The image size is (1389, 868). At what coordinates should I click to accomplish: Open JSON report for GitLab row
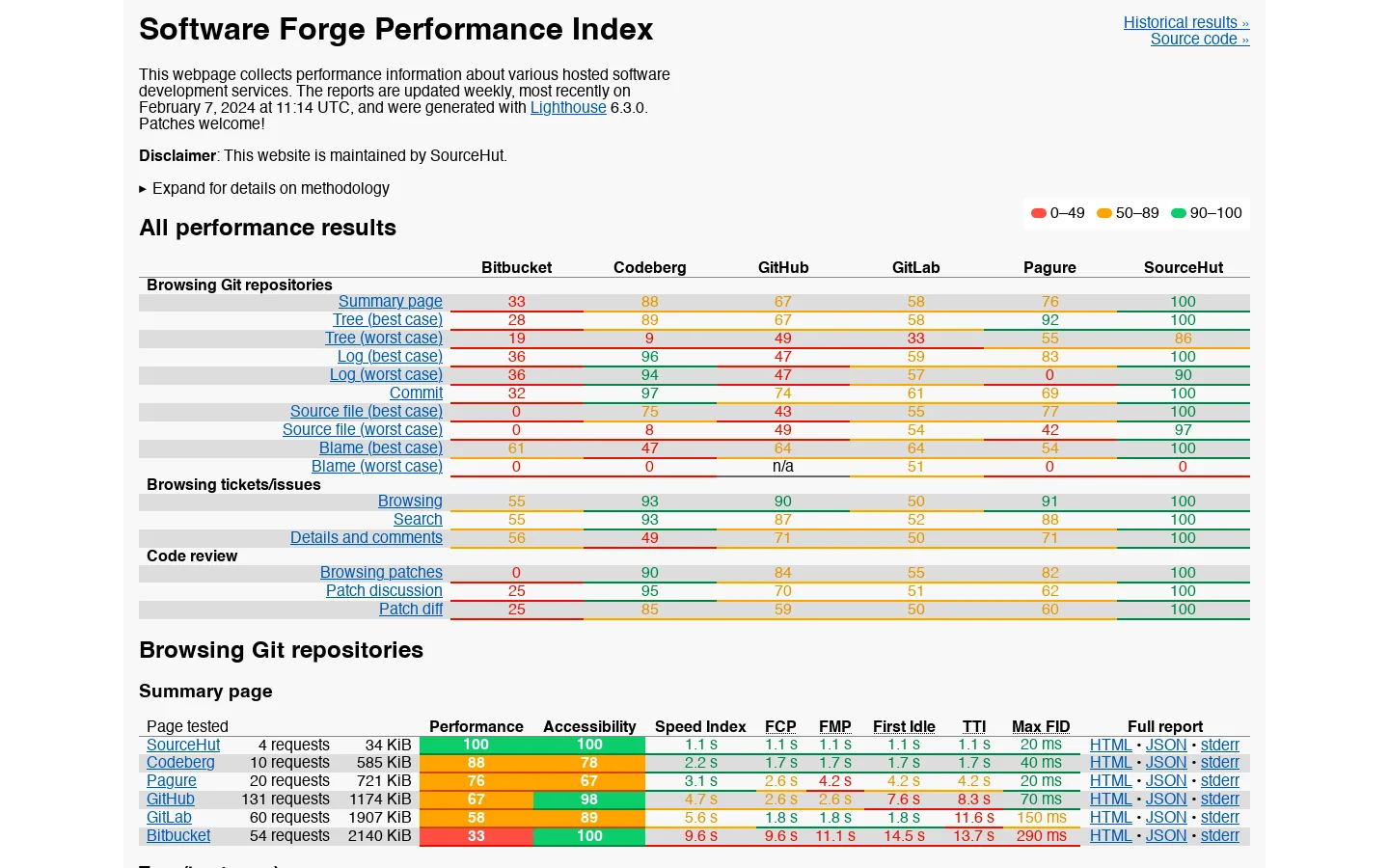tap(1166, 817)
